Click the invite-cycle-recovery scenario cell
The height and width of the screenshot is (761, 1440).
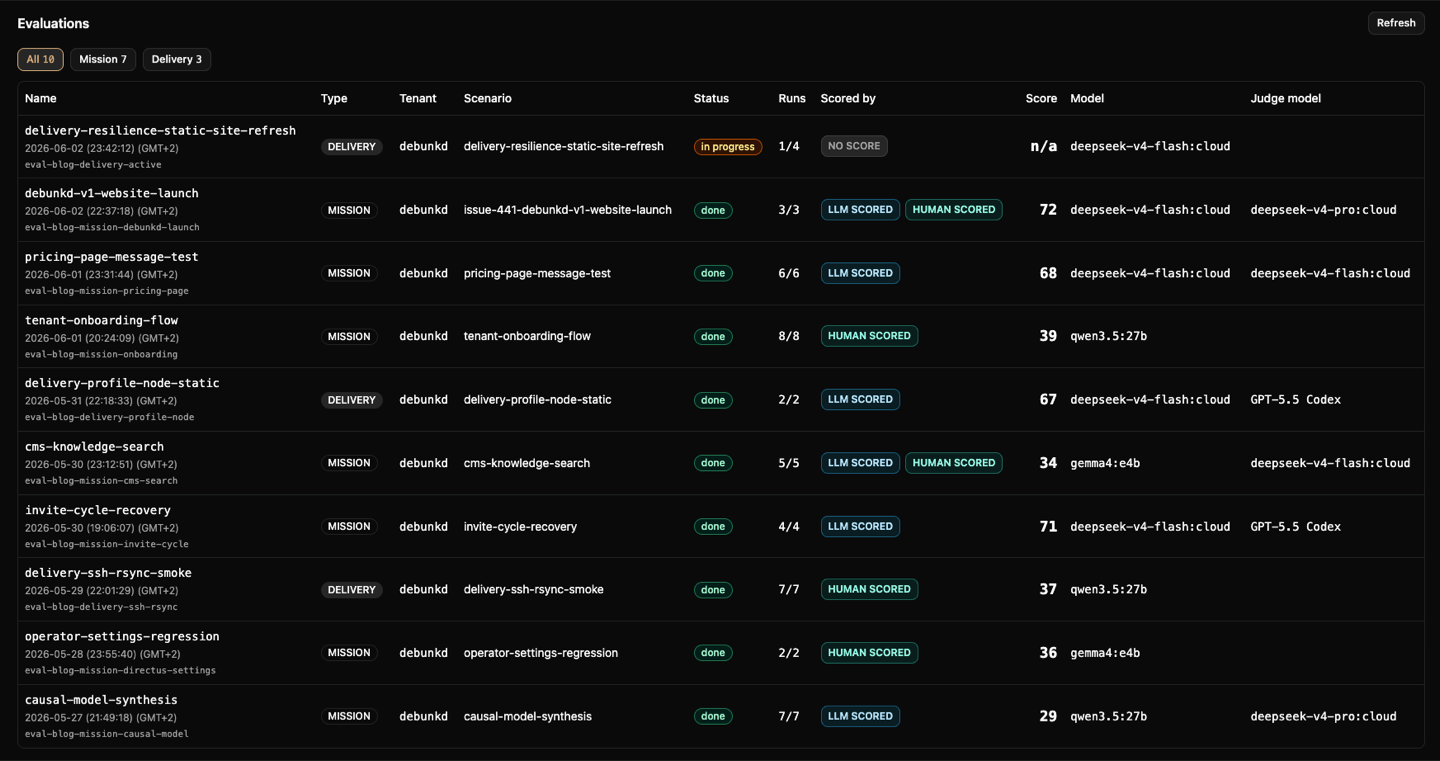click(x=520, y=527)
